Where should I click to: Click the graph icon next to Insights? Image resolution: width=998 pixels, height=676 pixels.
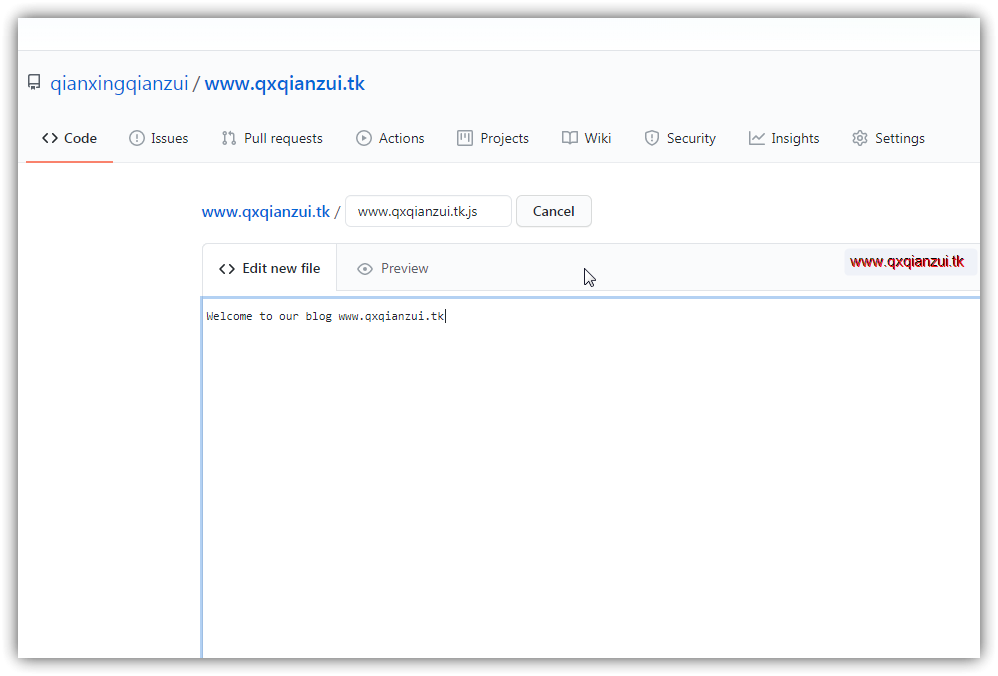tap(755, 138)
